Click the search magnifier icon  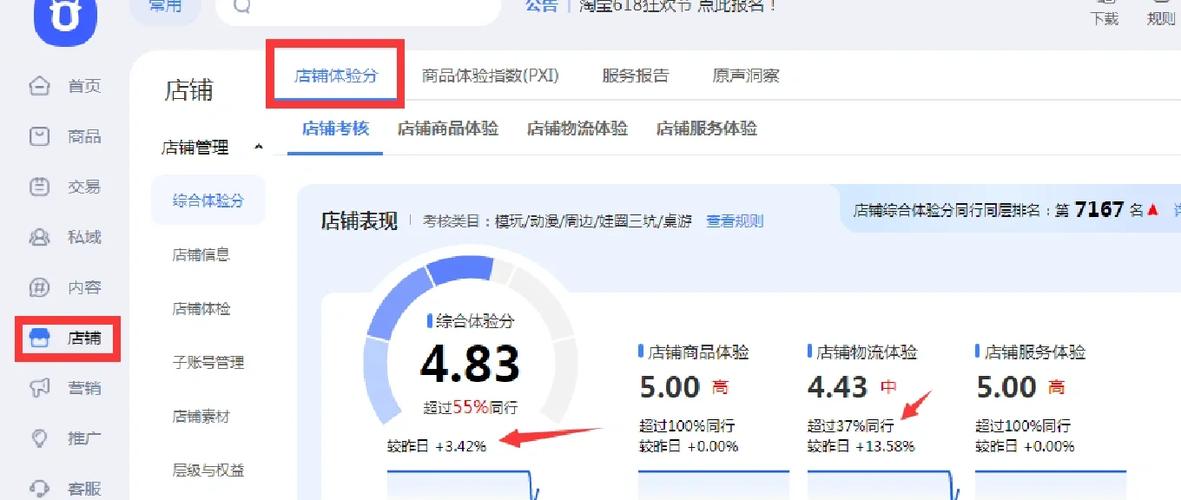tap(241, 6)
